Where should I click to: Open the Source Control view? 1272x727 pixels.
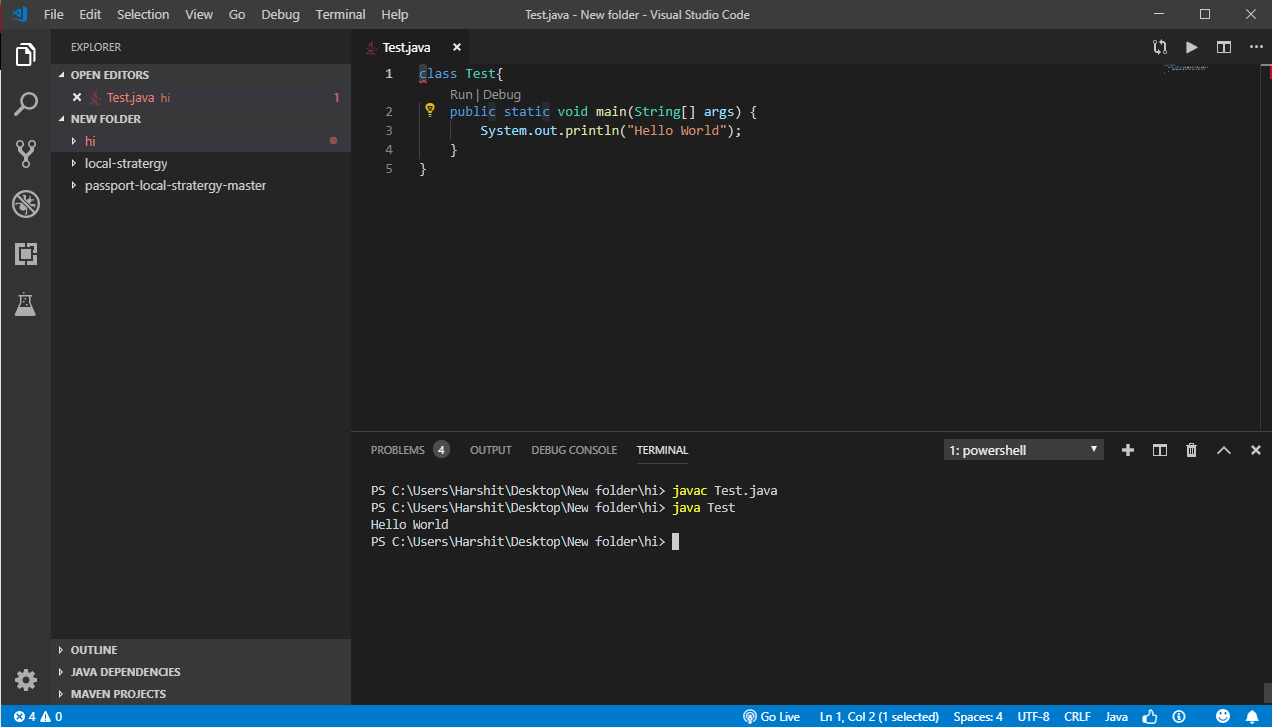click(x=25, y=153)
